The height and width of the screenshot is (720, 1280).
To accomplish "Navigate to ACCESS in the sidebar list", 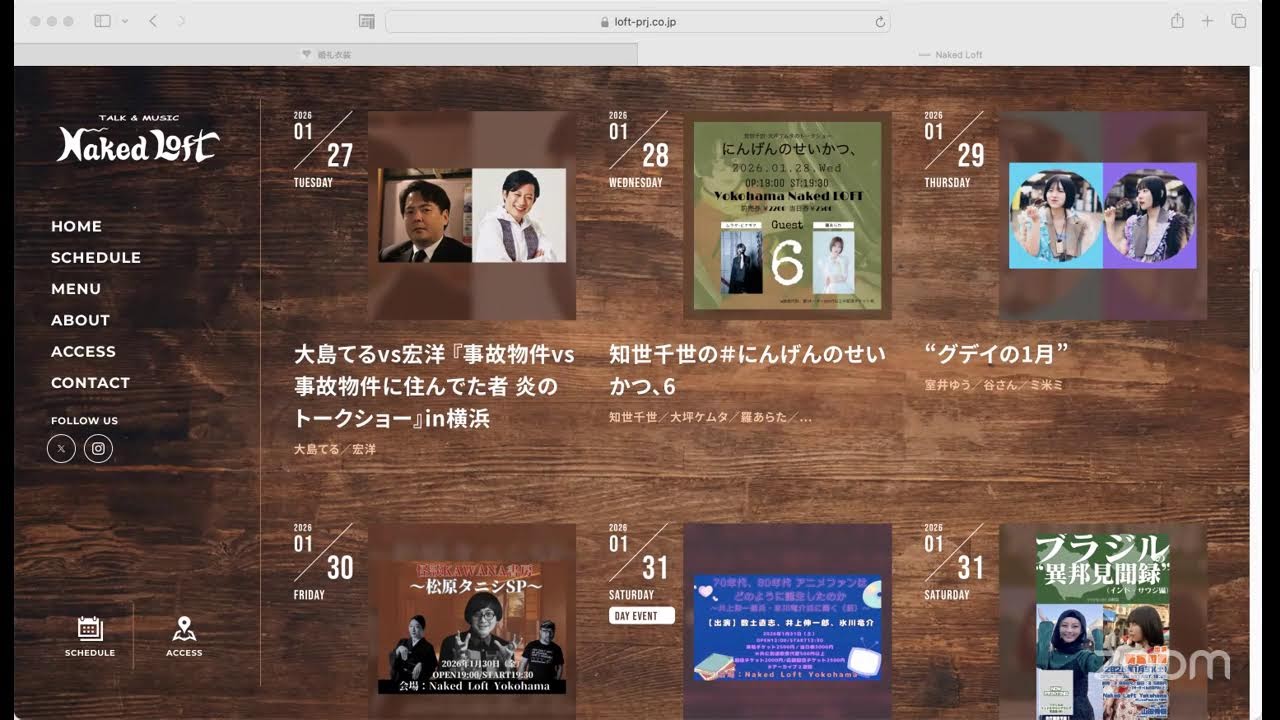I will pyautogui.click(x=83, y=351).
